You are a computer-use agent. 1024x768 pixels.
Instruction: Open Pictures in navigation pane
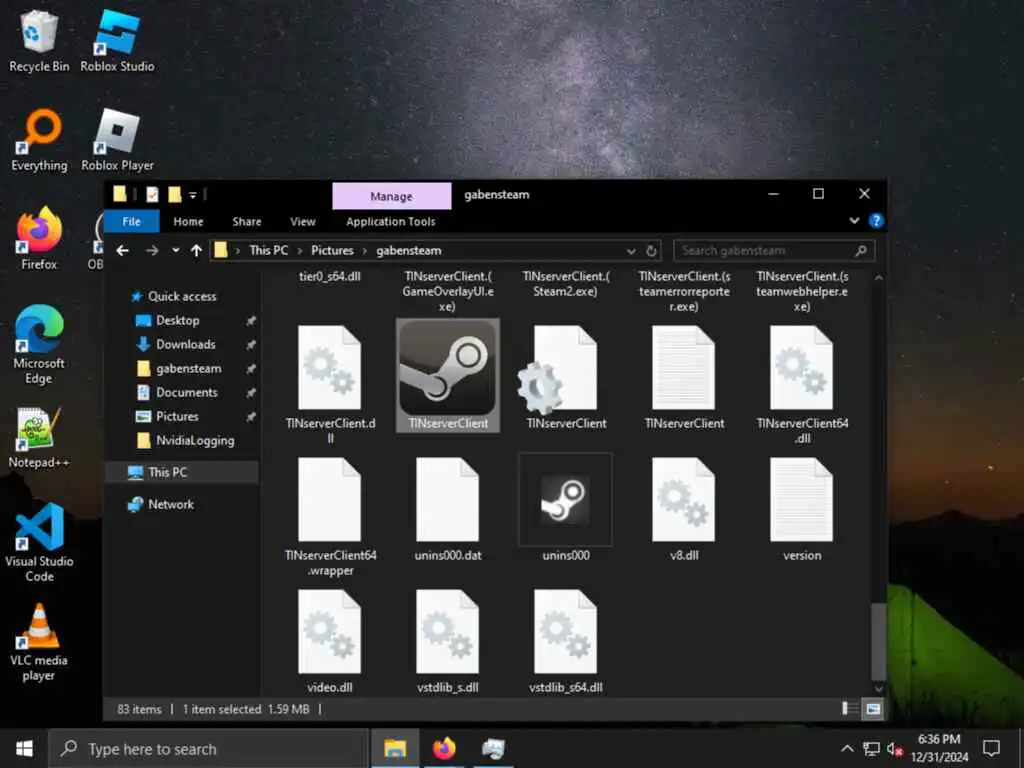[177, 416]
